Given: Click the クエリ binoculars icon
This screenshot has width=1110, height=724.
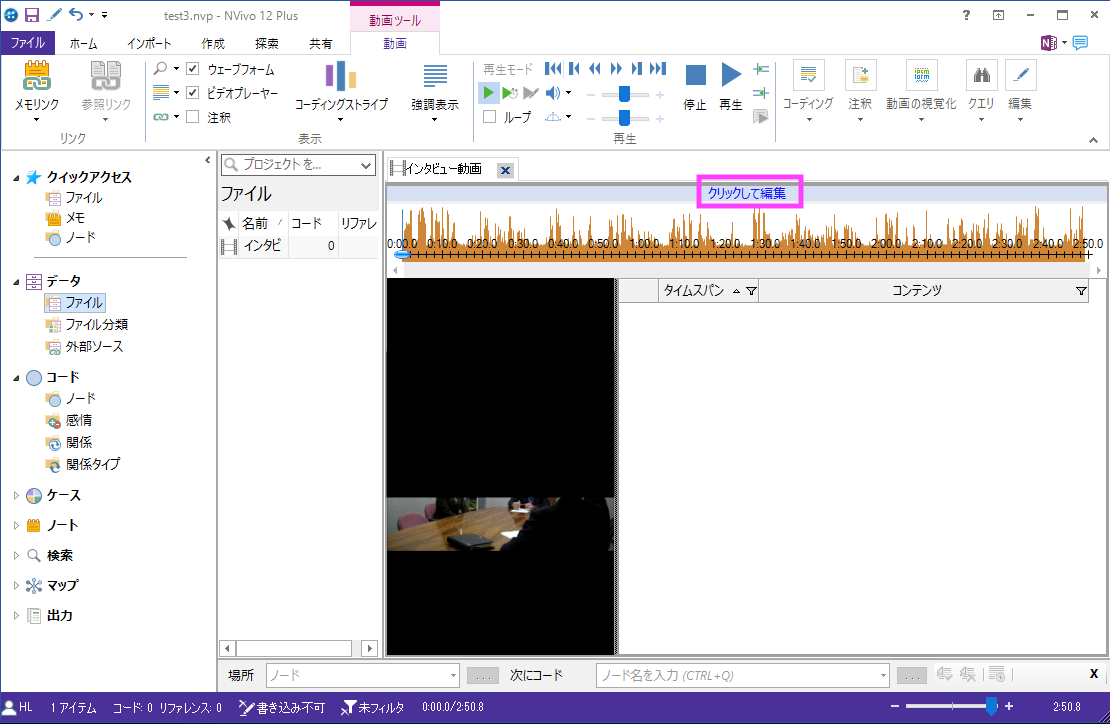Looking at the screenshot, I should pos(981,78).
